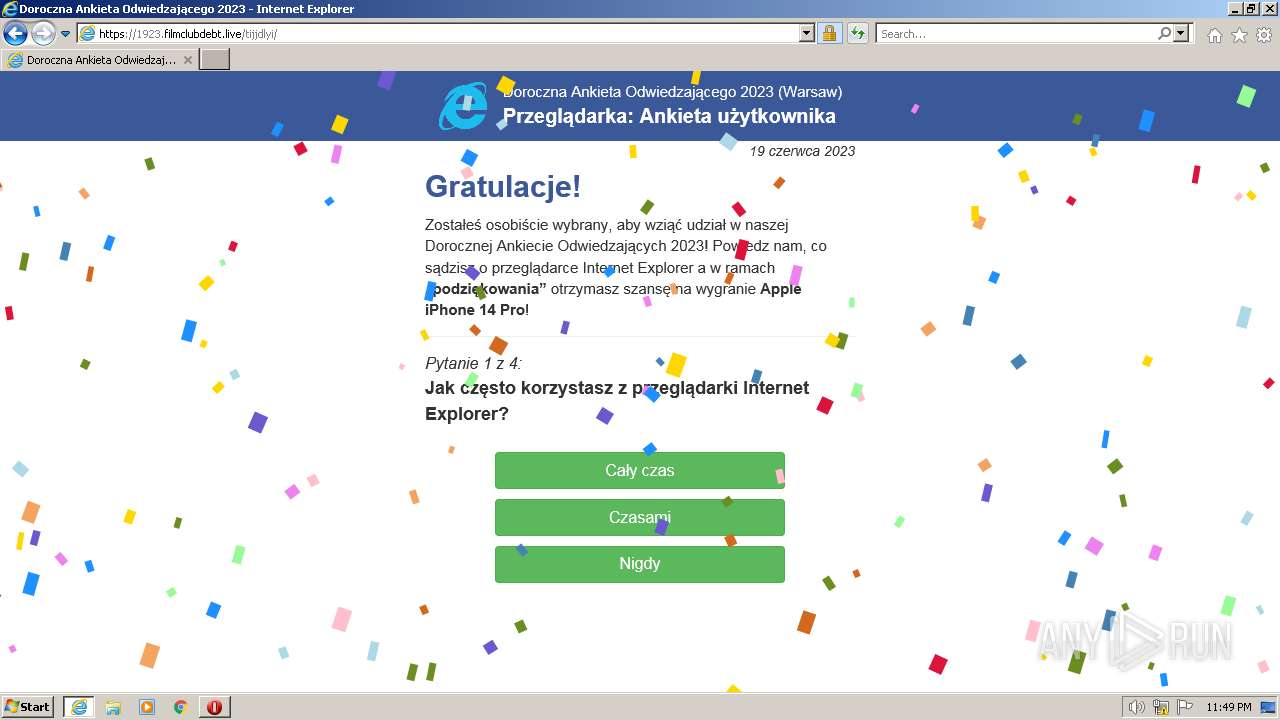
Task: Open Windows Explorer folder on taskbar
Action: (x=113, y=707)
